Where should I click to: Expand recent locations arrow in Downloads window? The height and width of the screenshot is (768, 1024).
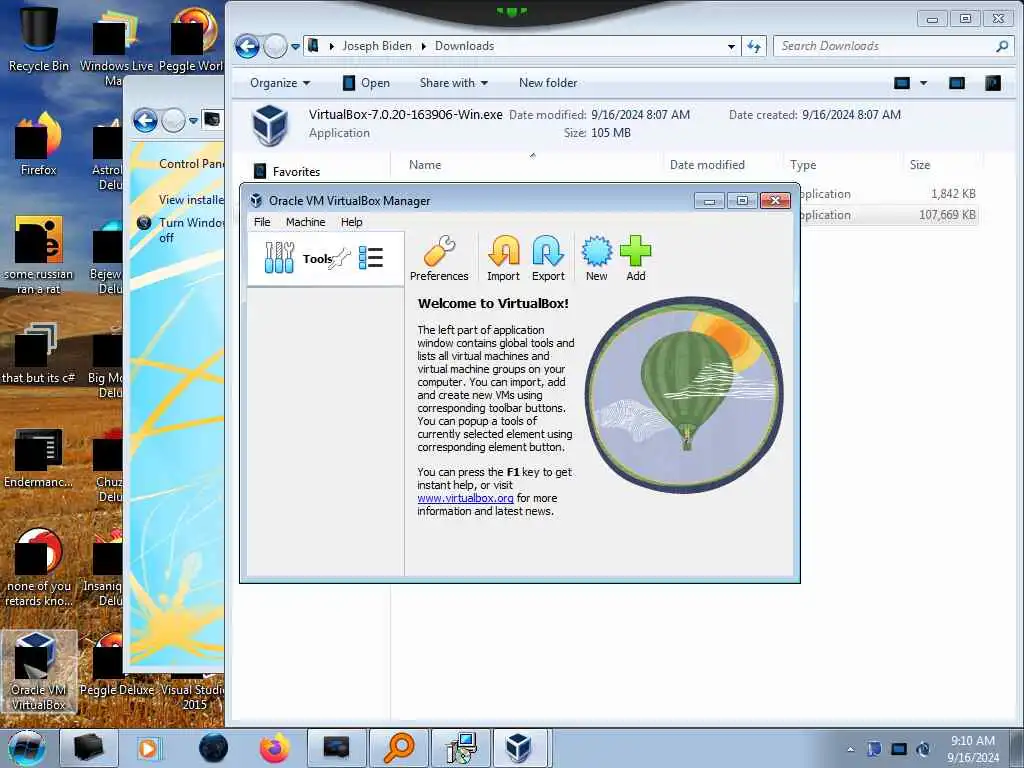pos(295,46)
